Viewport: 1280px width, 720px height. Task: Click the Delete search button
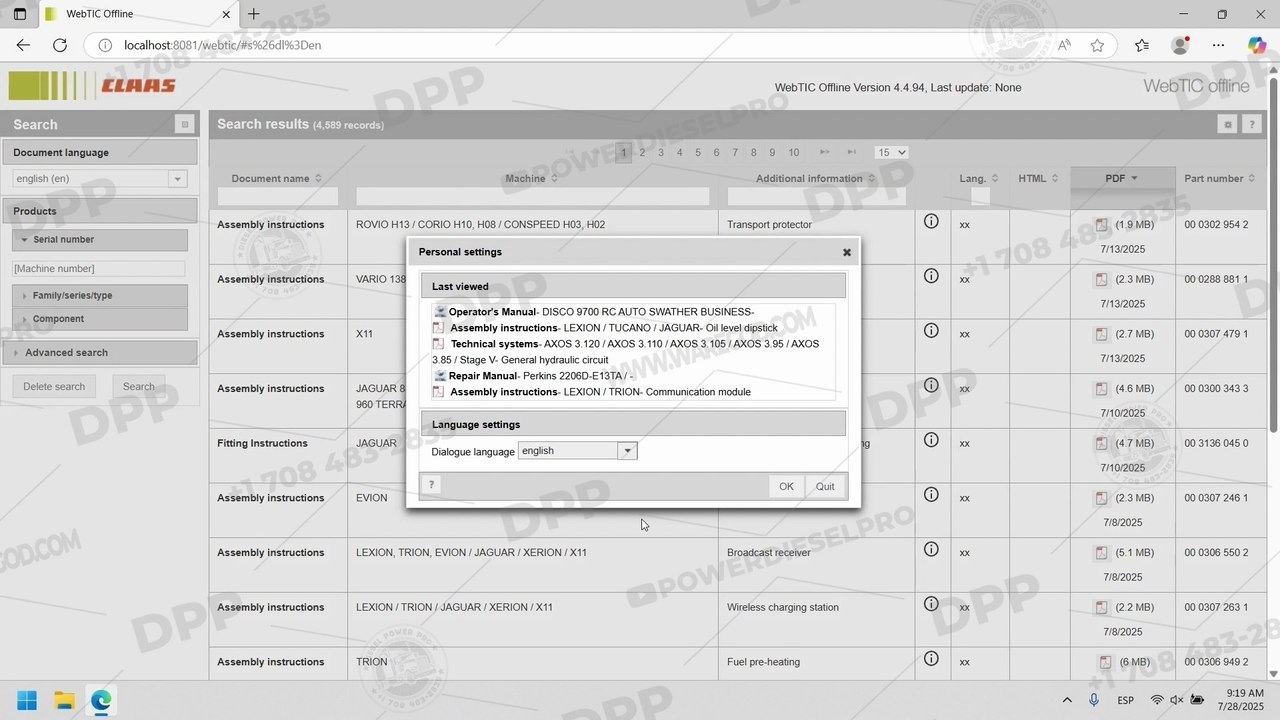tap(54, 386)
